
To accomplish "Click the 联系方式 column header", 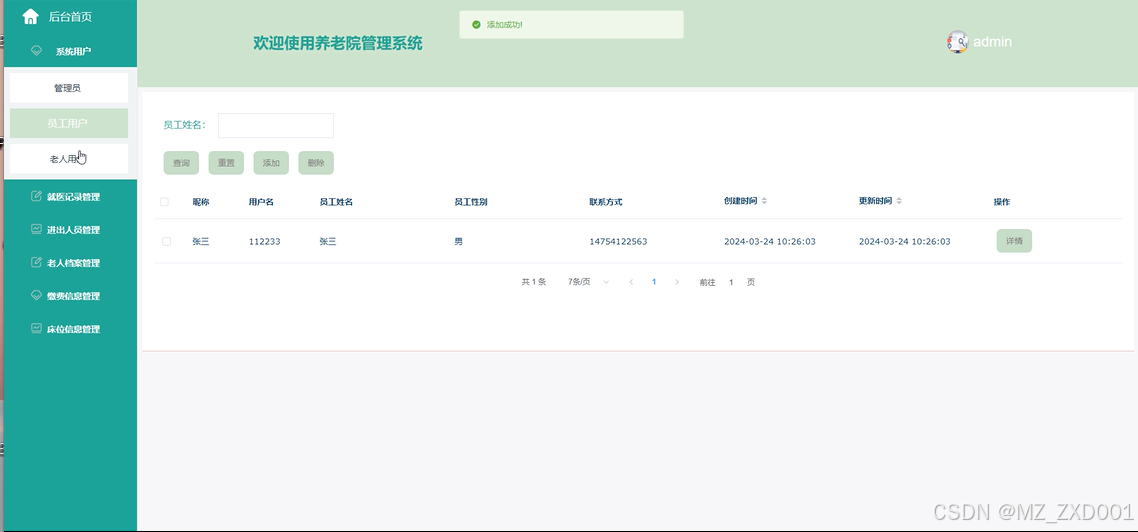I will 606,202.
